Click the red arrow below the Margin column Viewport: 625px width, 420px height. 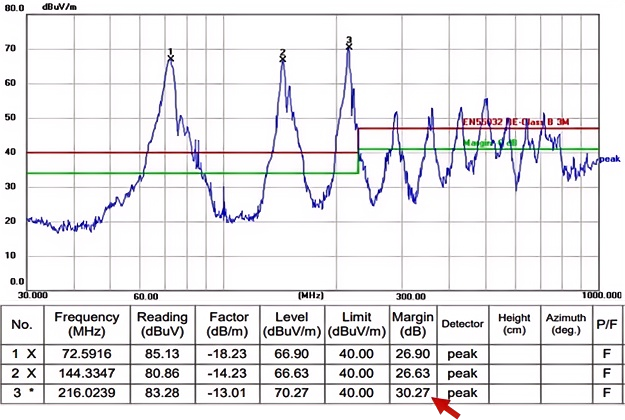tap(445, 407)
